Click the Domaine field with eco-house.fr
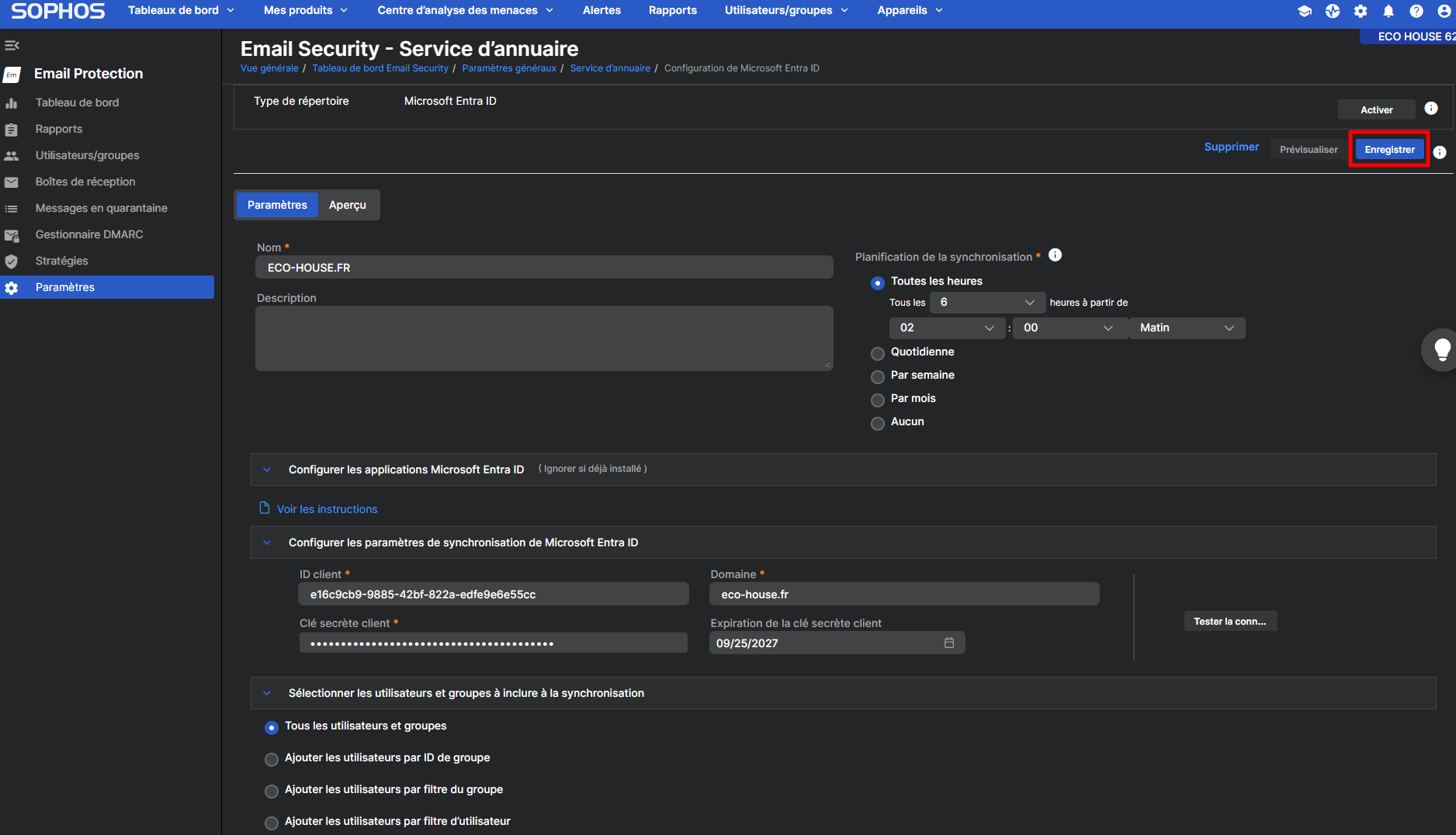Viewport: 1456px width, 835px height. coord(904,594)
